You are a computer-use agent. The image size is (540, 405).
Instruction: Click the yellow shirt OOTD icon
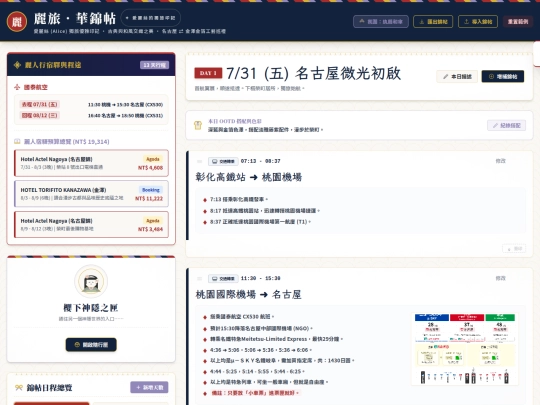(198, 125)
